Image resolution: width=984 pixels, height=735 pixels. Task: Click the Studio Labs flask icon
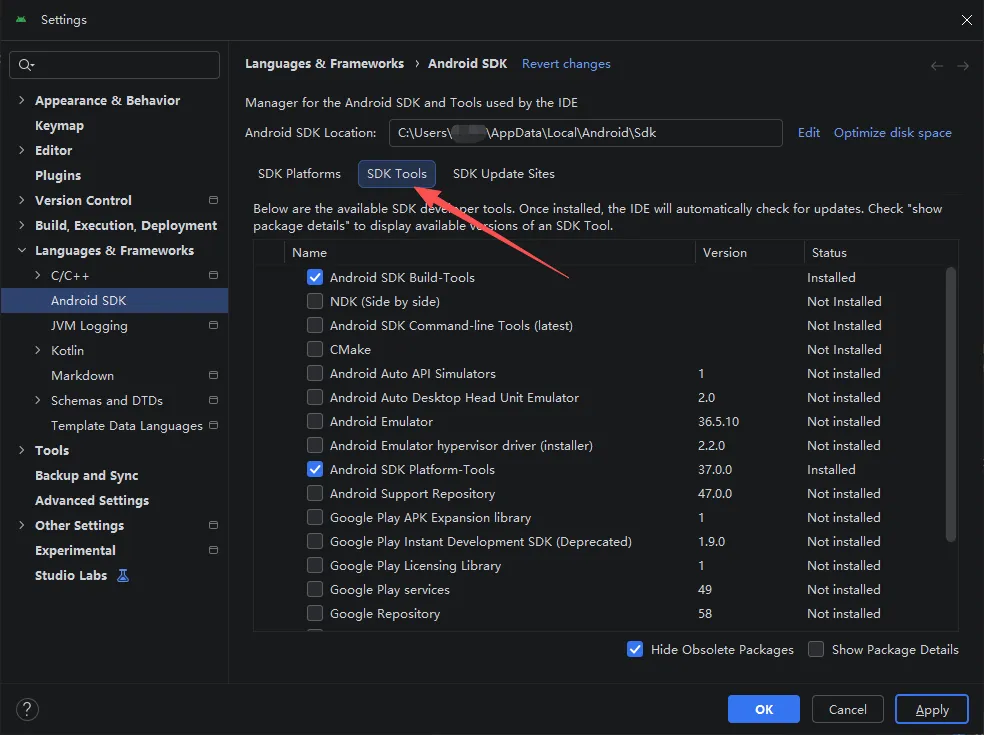(123, 576)
